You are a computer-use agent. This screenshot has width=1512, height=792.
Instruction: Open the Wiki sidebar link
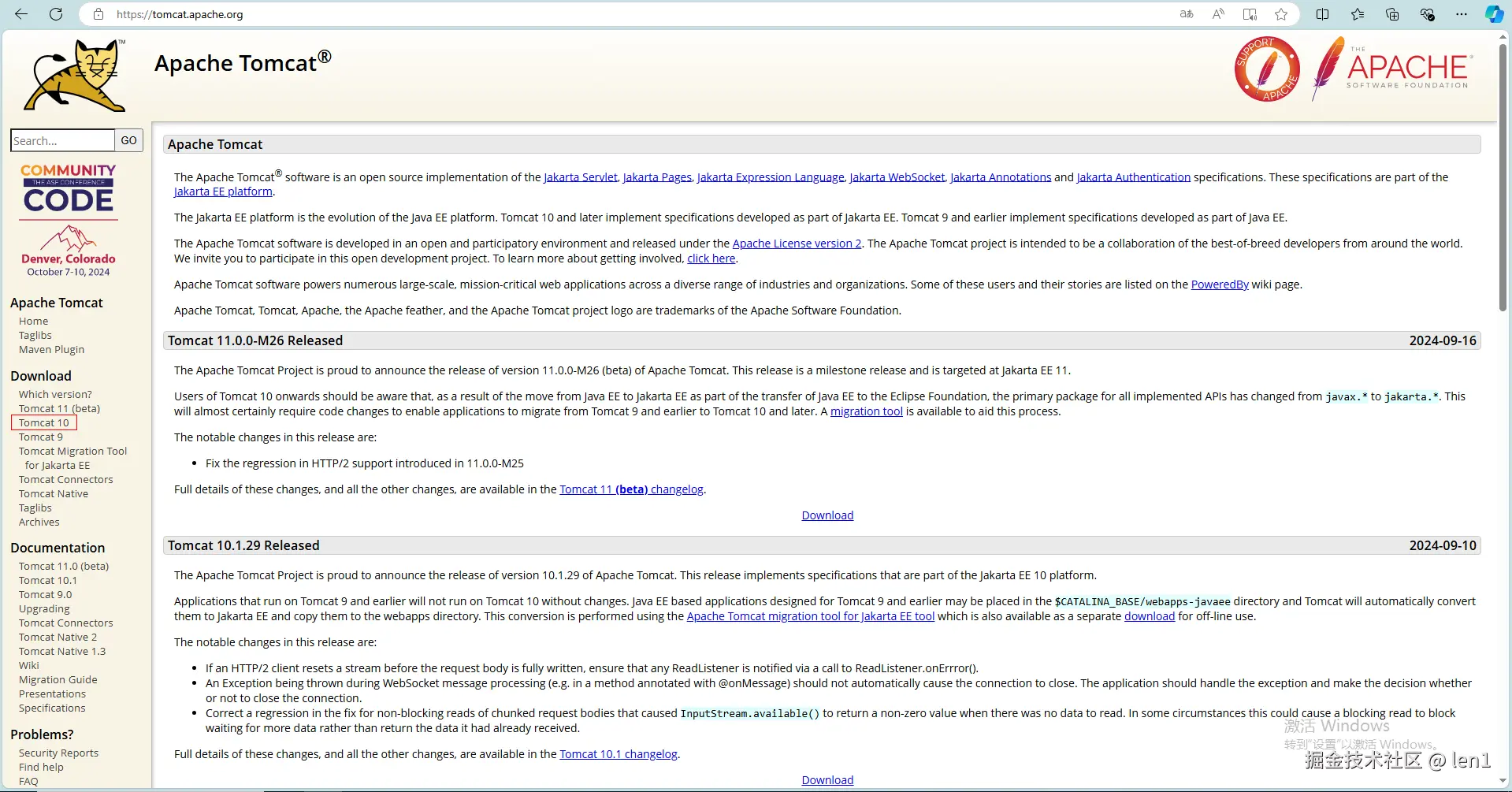point(29,665)
